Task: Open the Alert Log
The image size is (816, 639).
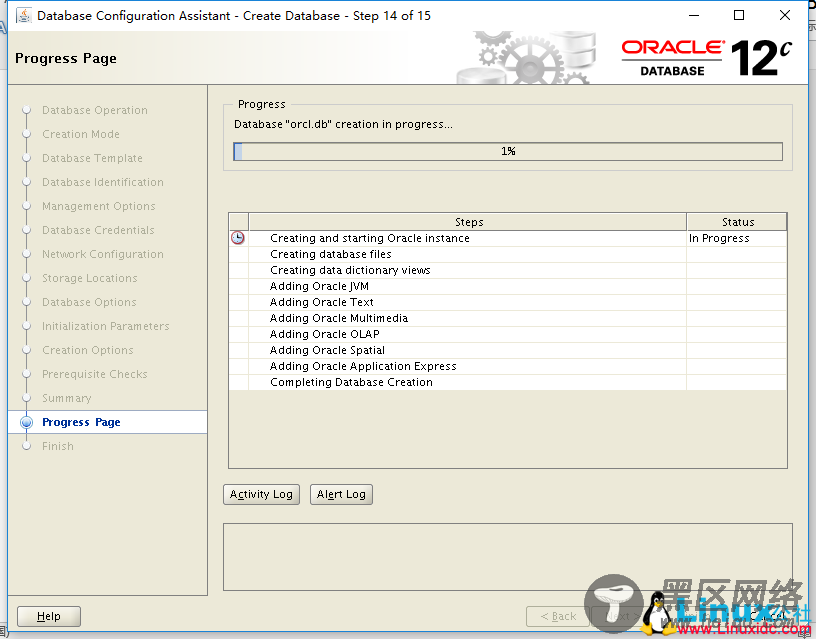Action: click(341, 494)
